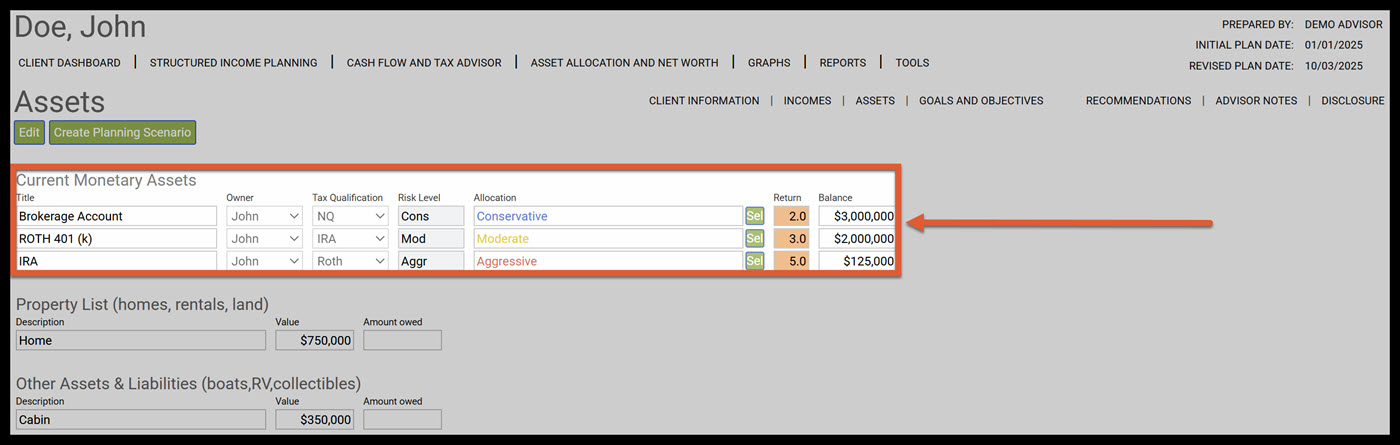
Task: Click Amount owed field for Home
Action: 402,340
